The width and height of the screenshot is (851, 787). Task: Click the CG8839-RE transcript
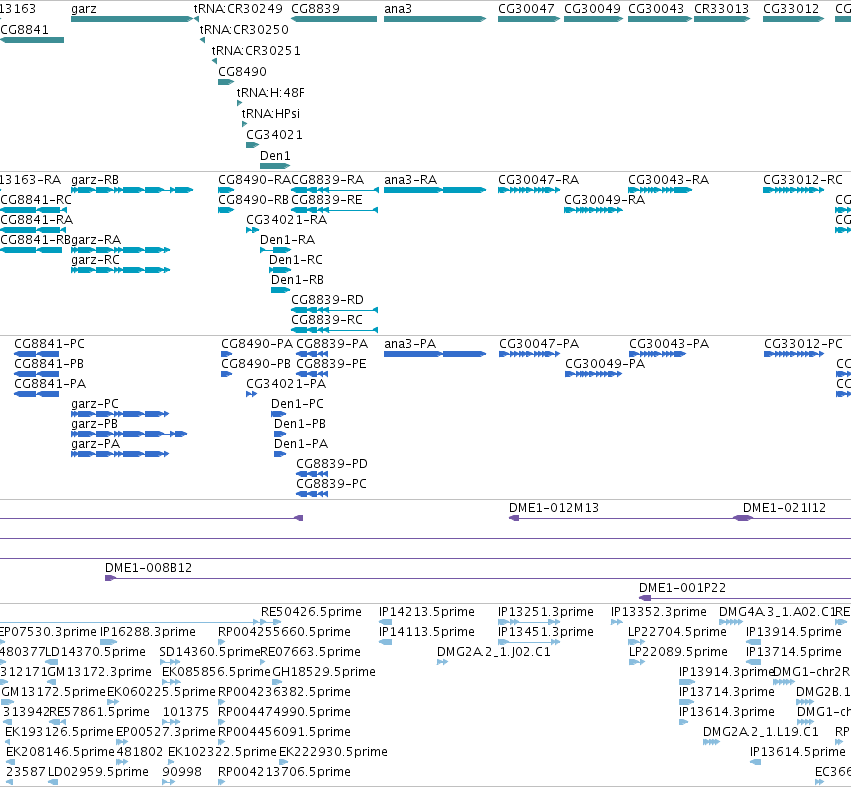(334, 210)
